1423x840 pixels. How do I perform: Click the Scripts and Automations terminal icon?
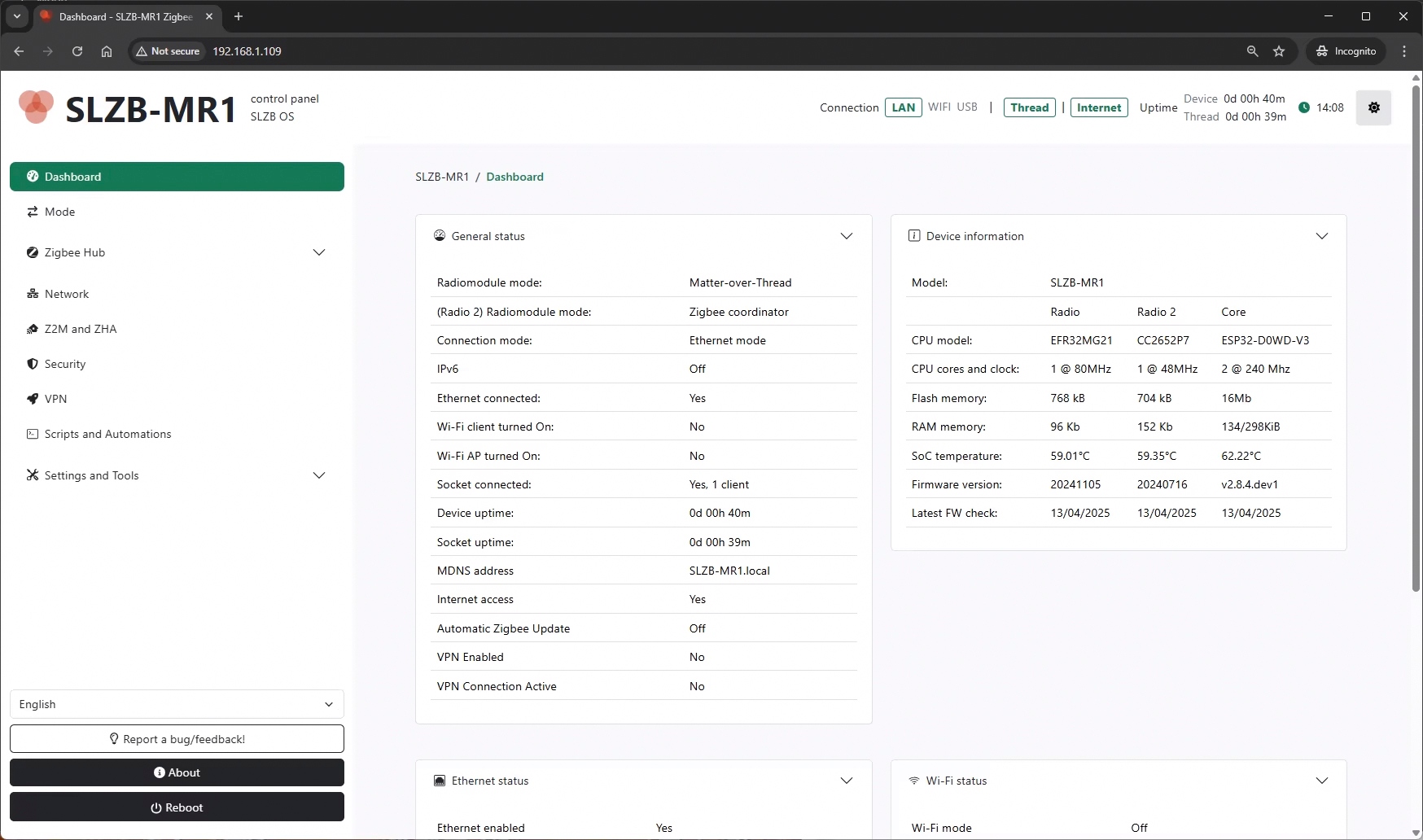pos(33,434)
